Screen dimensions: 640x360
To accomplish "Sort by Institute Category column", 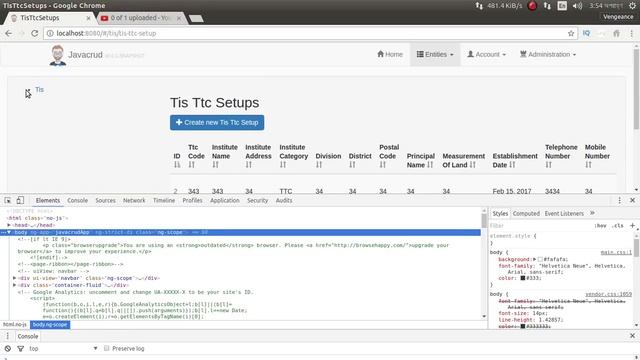I will [x=283, y=165].
